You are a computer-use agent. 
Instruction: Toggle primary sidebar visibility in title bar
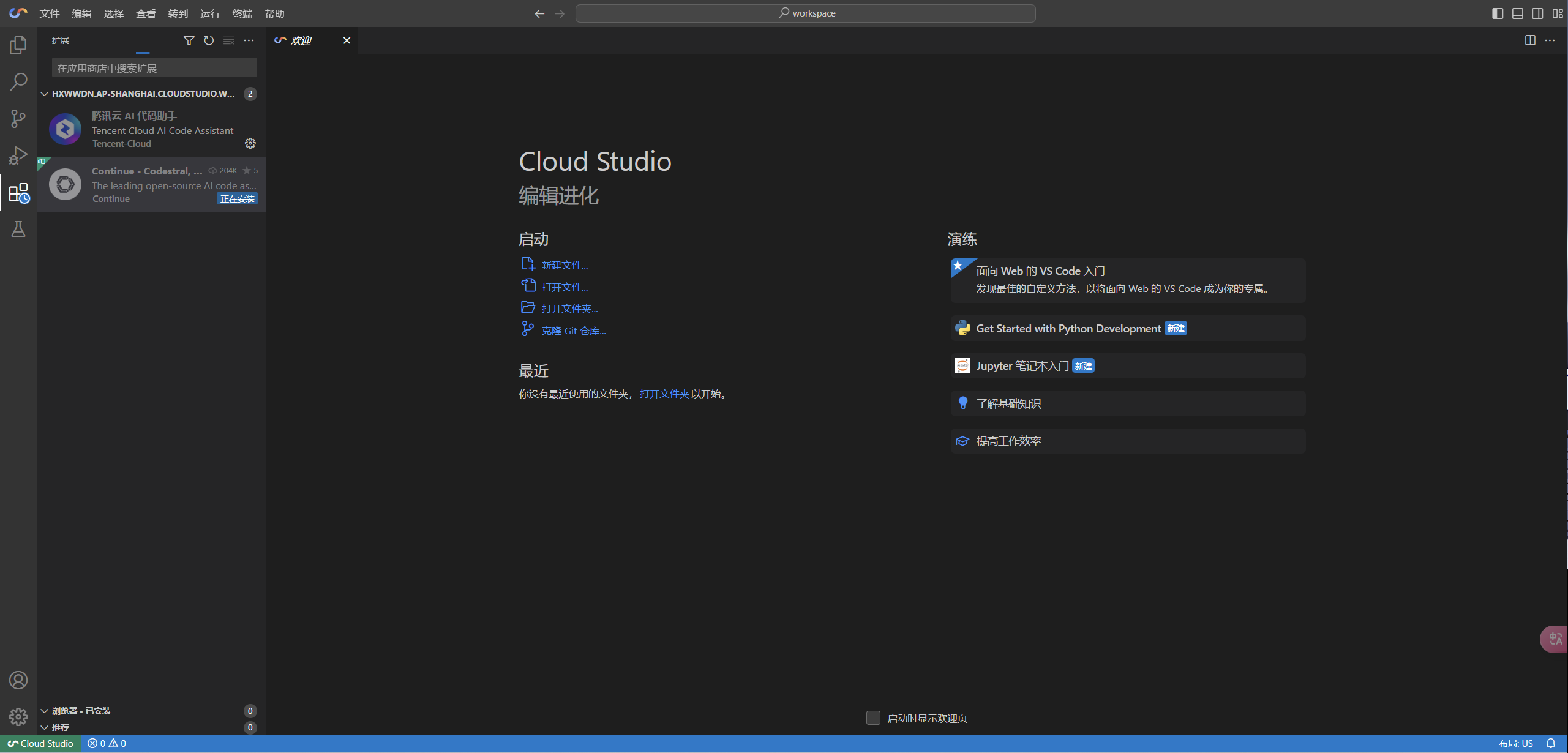[1498, 13]
